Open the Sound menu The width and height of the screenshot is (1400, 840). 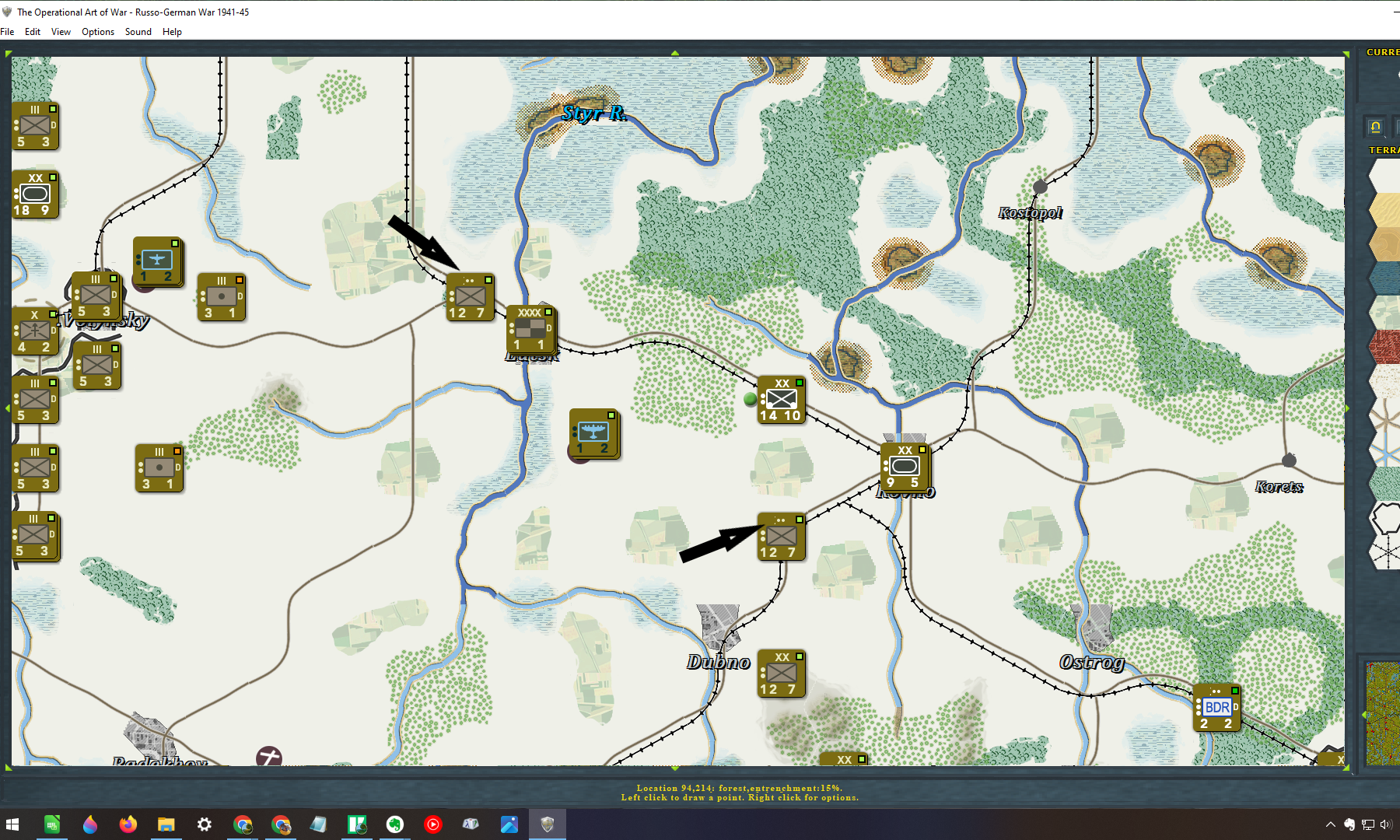pyautogui.click(x=138, y=32)
